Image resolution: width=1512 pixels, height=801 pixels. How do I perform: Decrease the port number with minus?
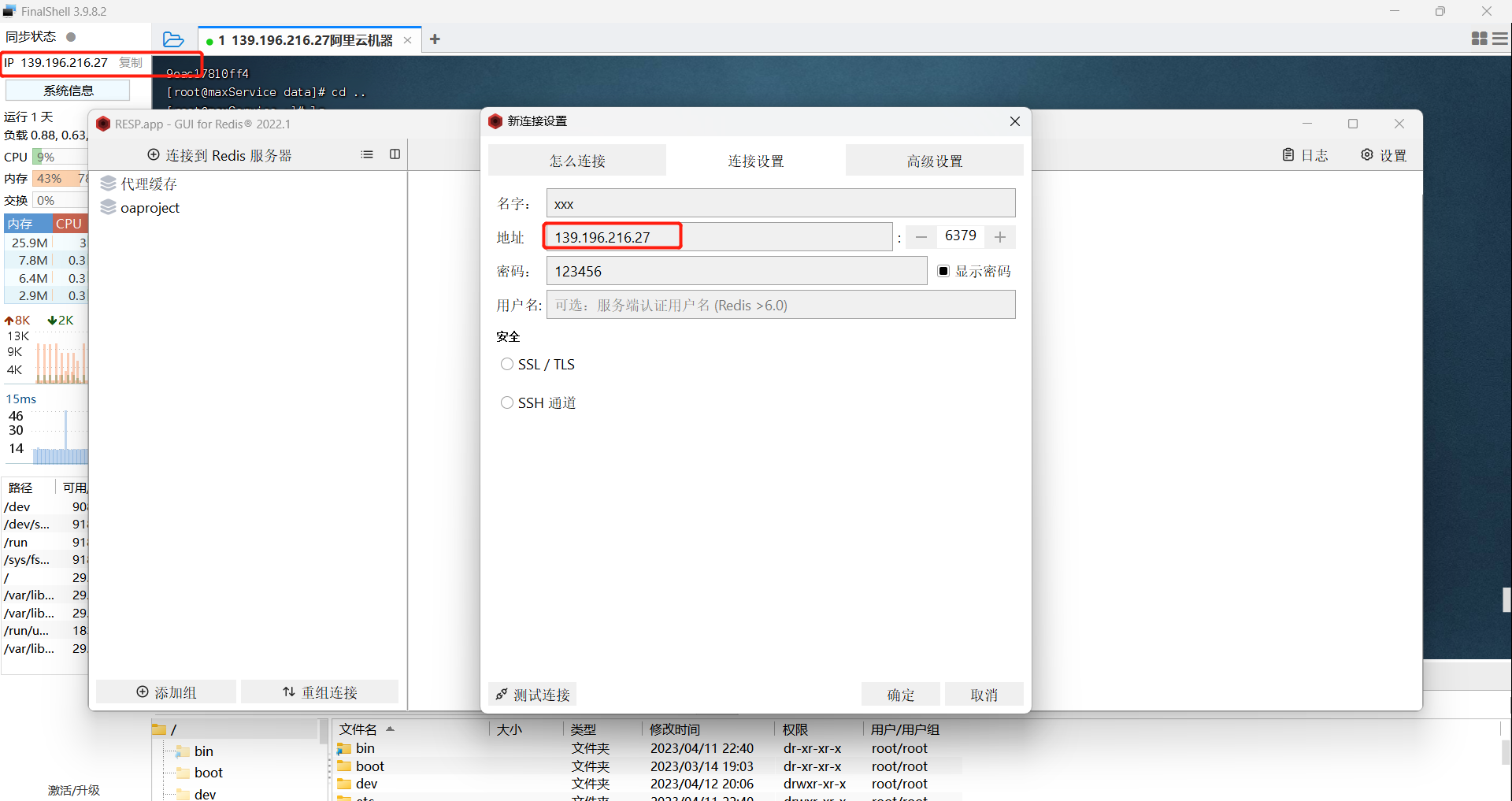pyautogui.click(x=921, y=237)
